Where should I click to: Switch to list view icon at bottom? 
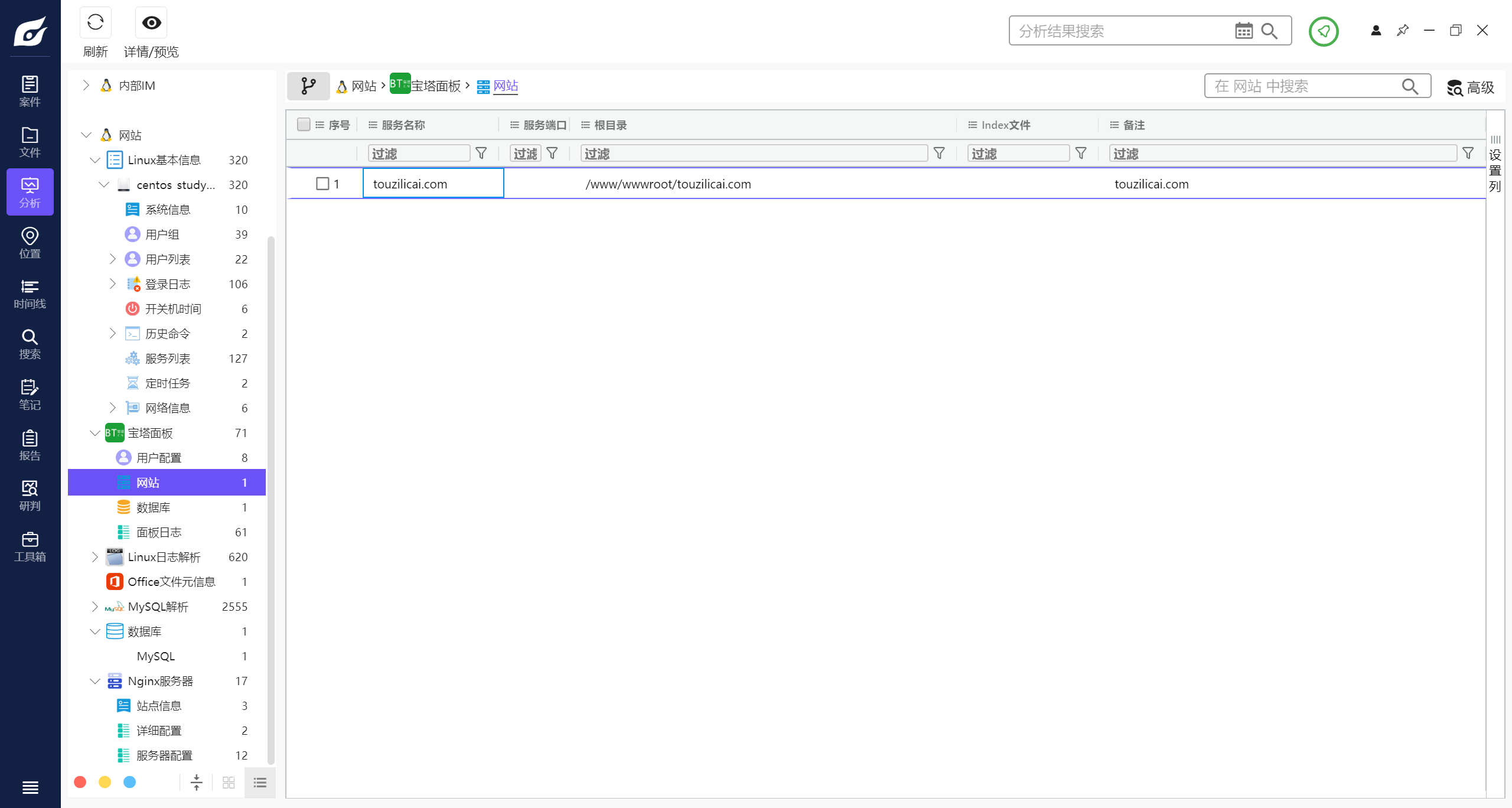(x=260, y=783)
